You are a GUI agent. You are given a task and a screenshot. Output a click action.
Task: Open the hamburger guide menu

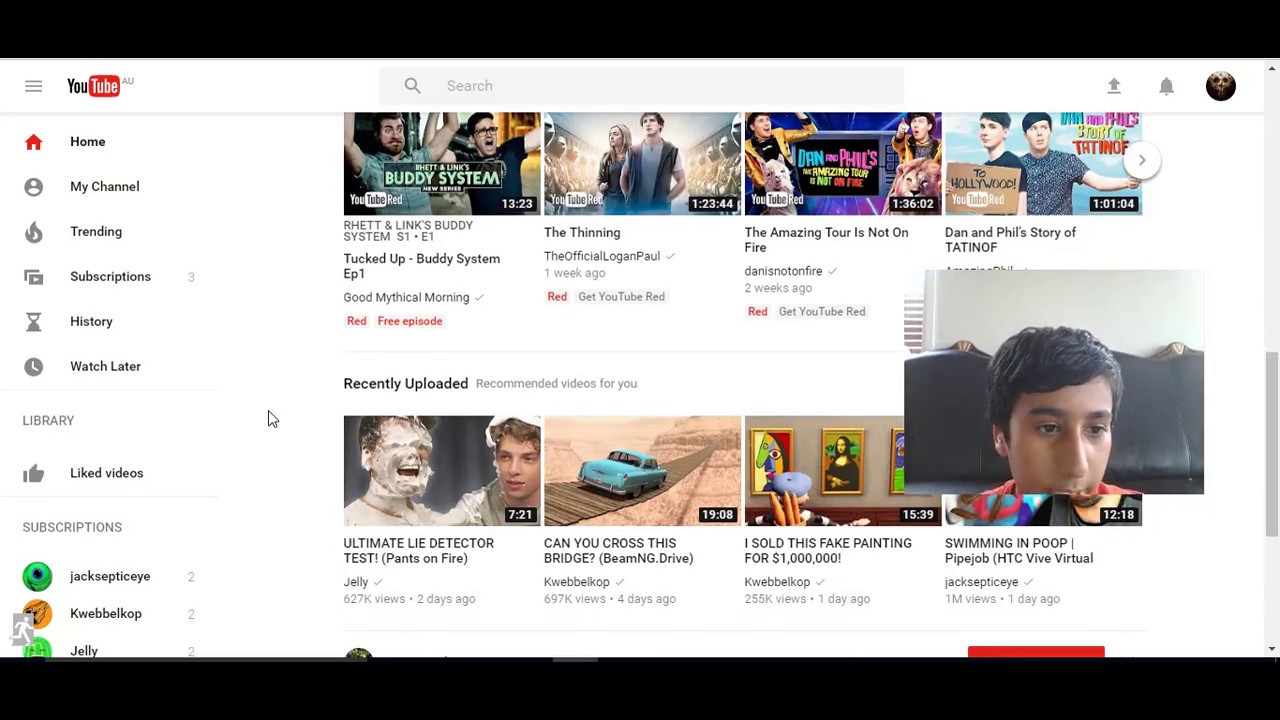[x=33, y=86]
